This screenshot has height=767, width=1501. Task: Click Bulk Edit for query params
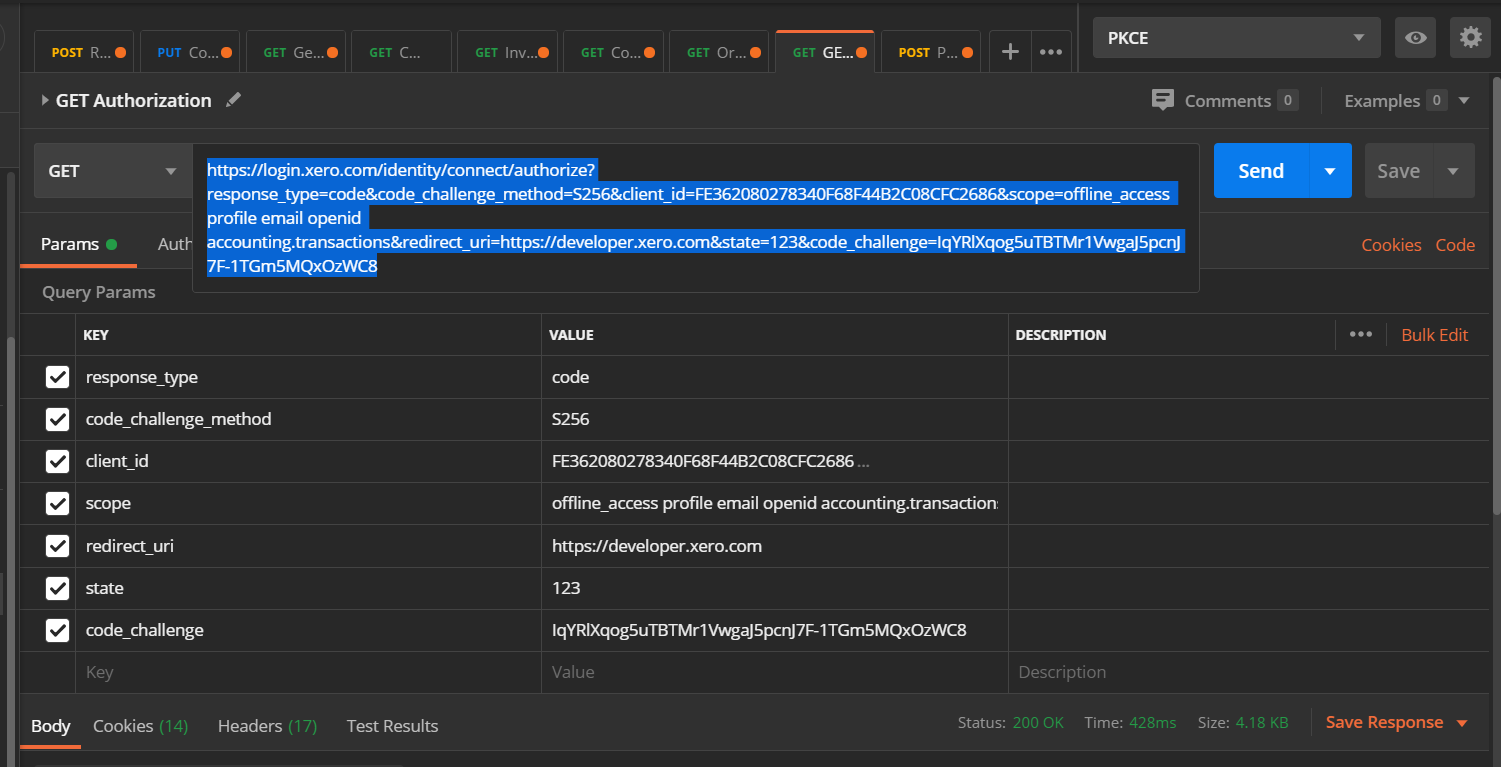pos(1434,335)
